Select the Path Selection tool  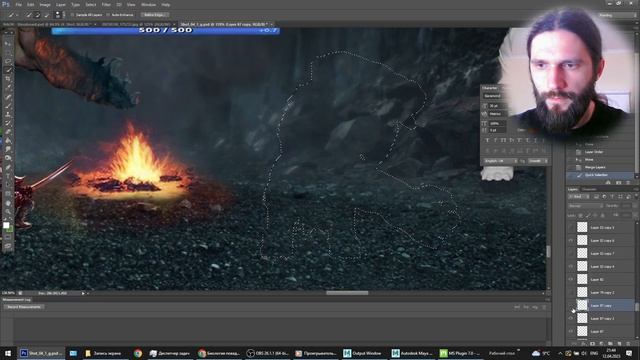click(8, 185)
